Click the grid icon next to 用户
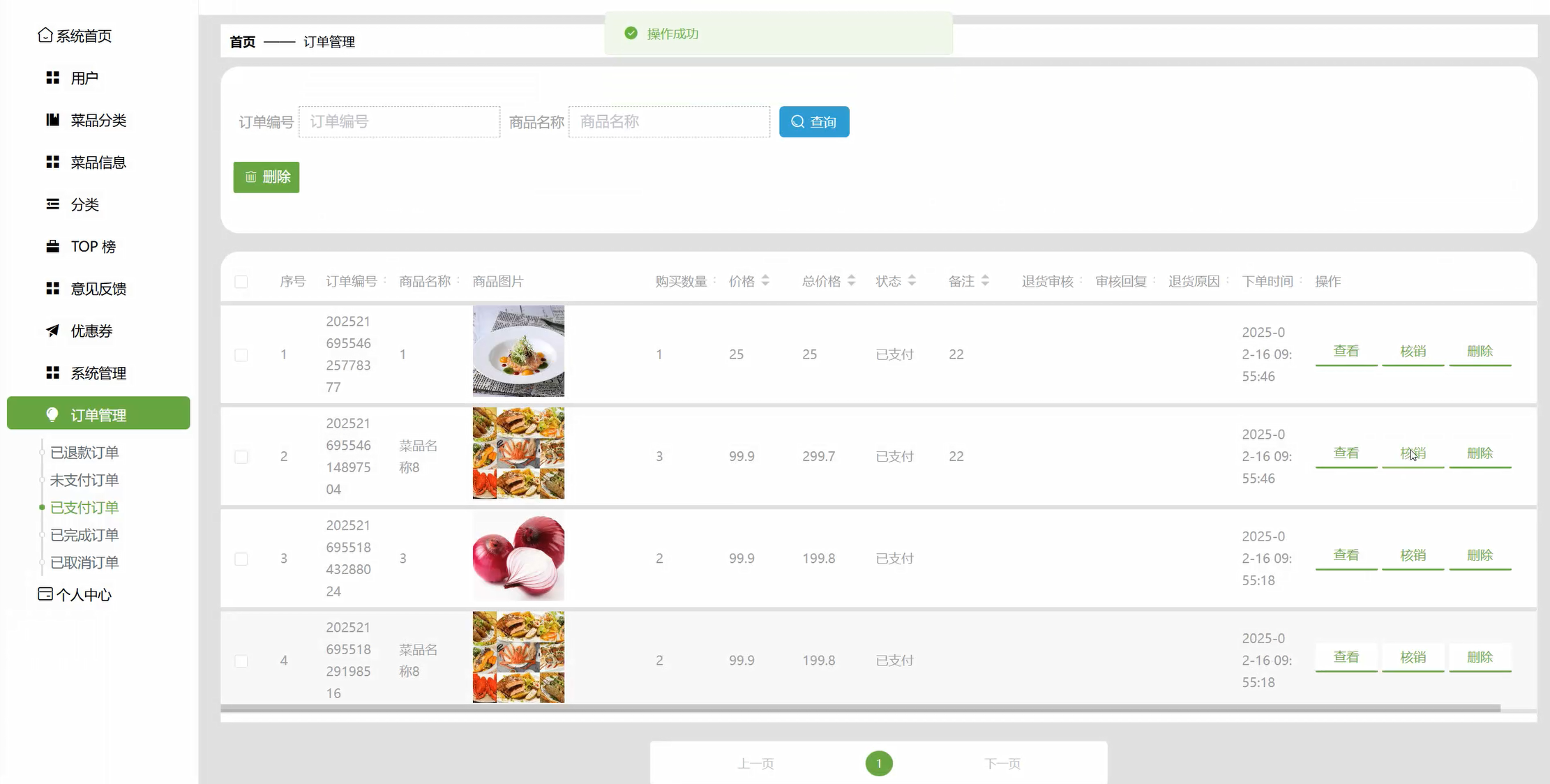The image size is (1550, 784). click(53, 77)
